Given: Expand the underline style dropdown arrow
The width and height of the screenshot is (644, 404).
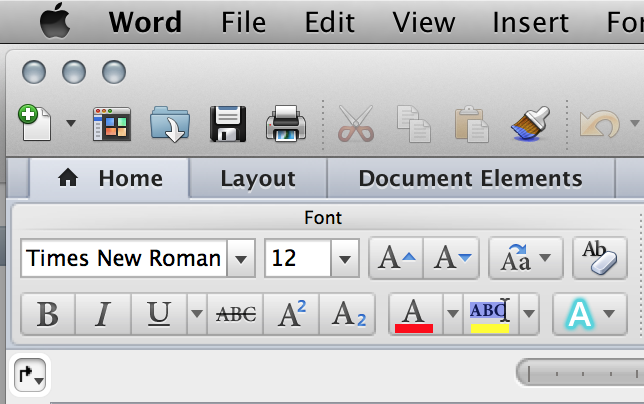Looking at the screenshot, I should 197,314.
